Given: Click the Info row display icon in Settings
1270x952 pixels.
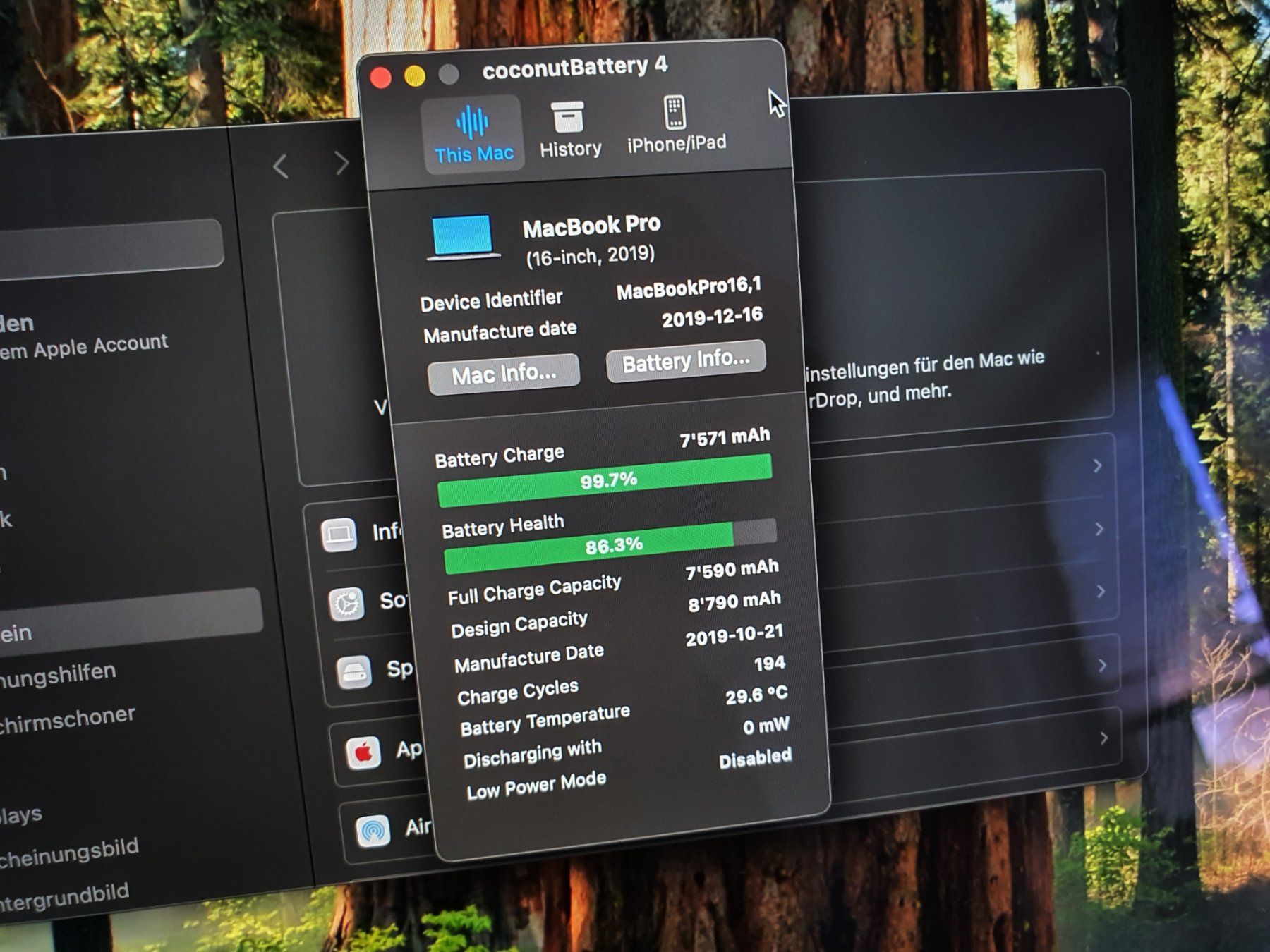Looking at the screenshot, I should click(339, 535).
